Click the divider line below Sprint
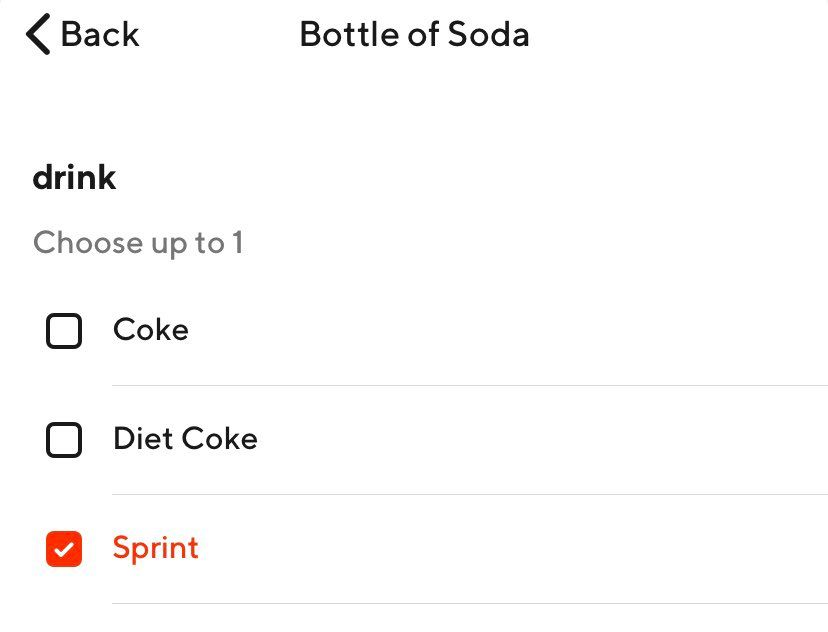Screen dimensions: 828x632 click(470, 603)
